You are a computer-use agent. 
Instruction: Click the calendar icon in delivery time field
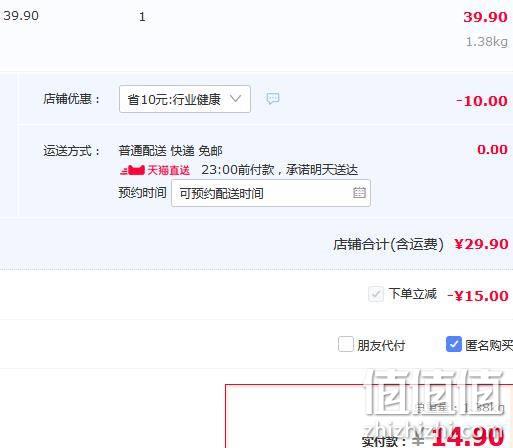(359, 193)
